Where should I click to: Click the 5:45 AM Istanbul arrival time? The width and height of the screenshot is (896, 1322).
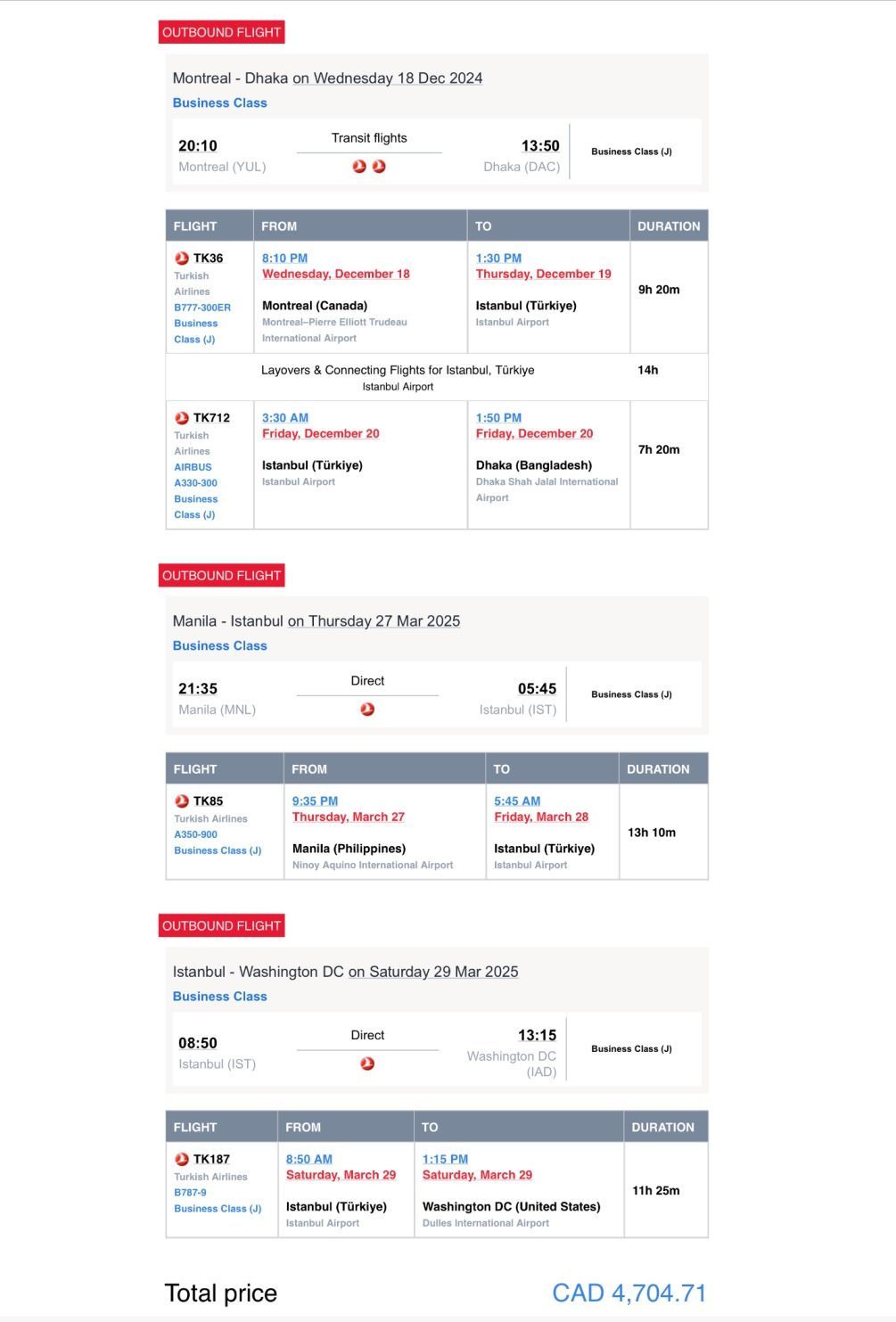coord(517,801)
